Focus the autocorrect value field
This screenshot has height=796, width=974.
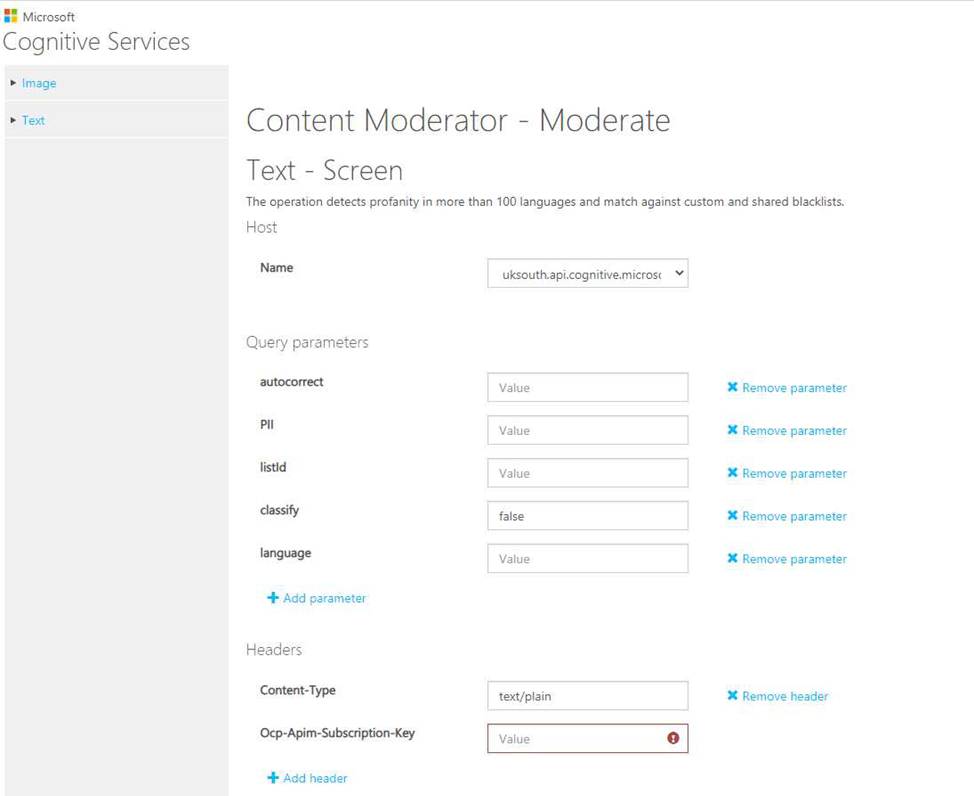tap(588, 388)
